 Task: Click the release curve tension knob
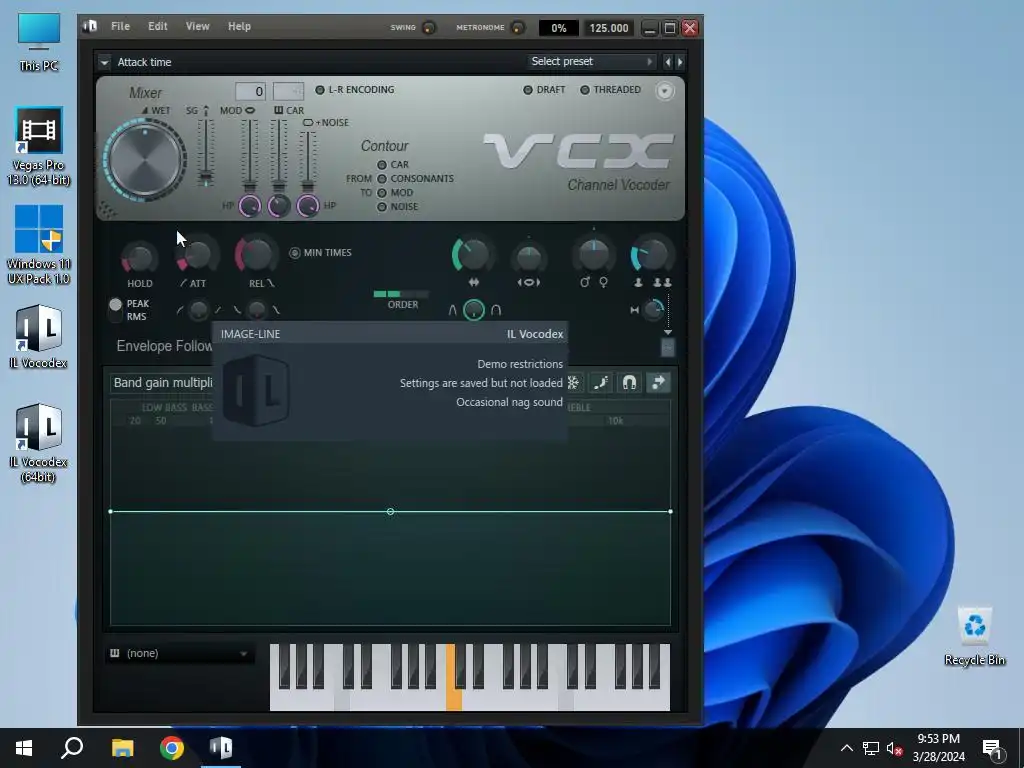tap(257, 310)
